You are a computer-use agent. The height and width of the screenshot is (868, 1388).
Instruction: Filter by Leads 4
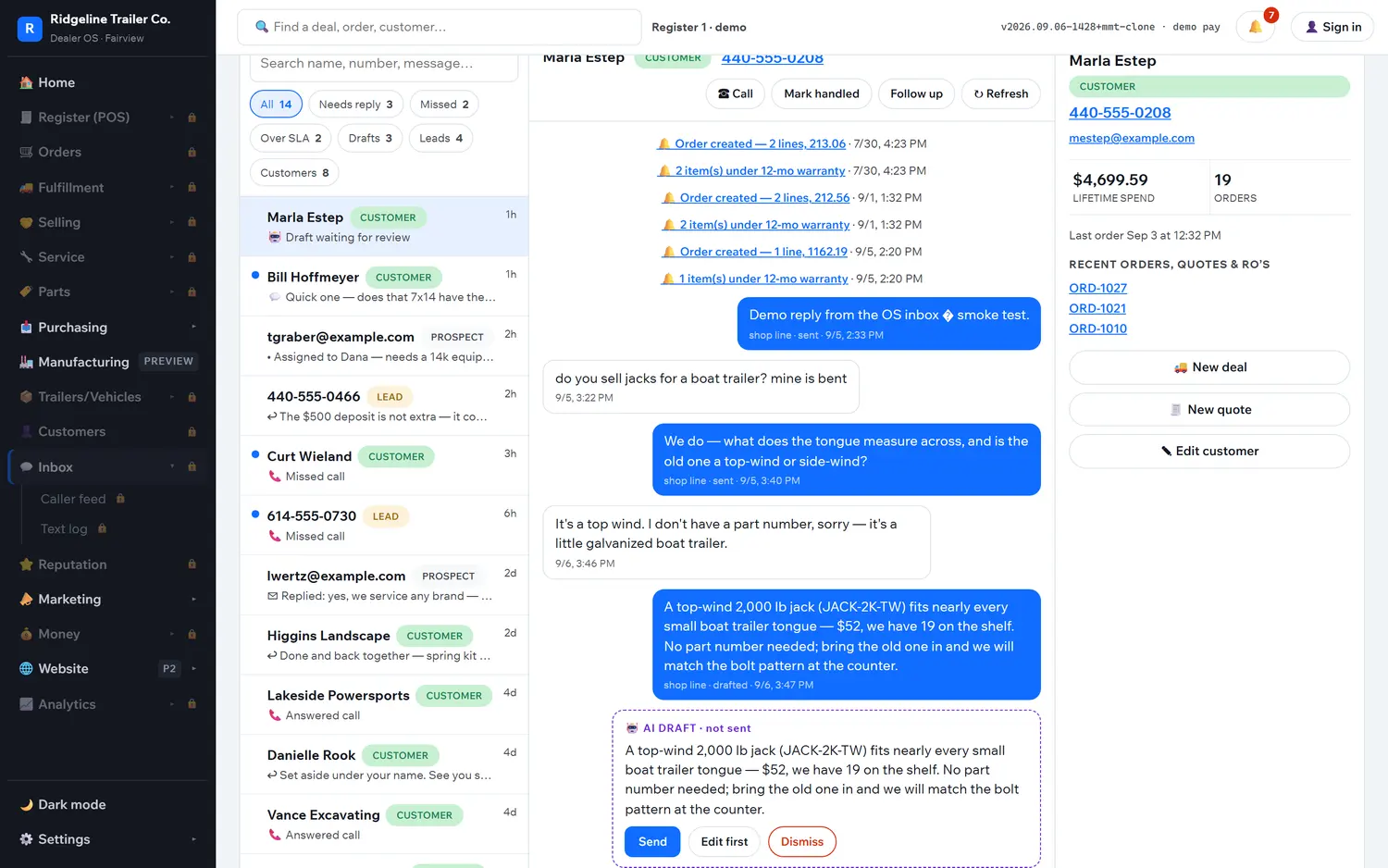[440, 139]
